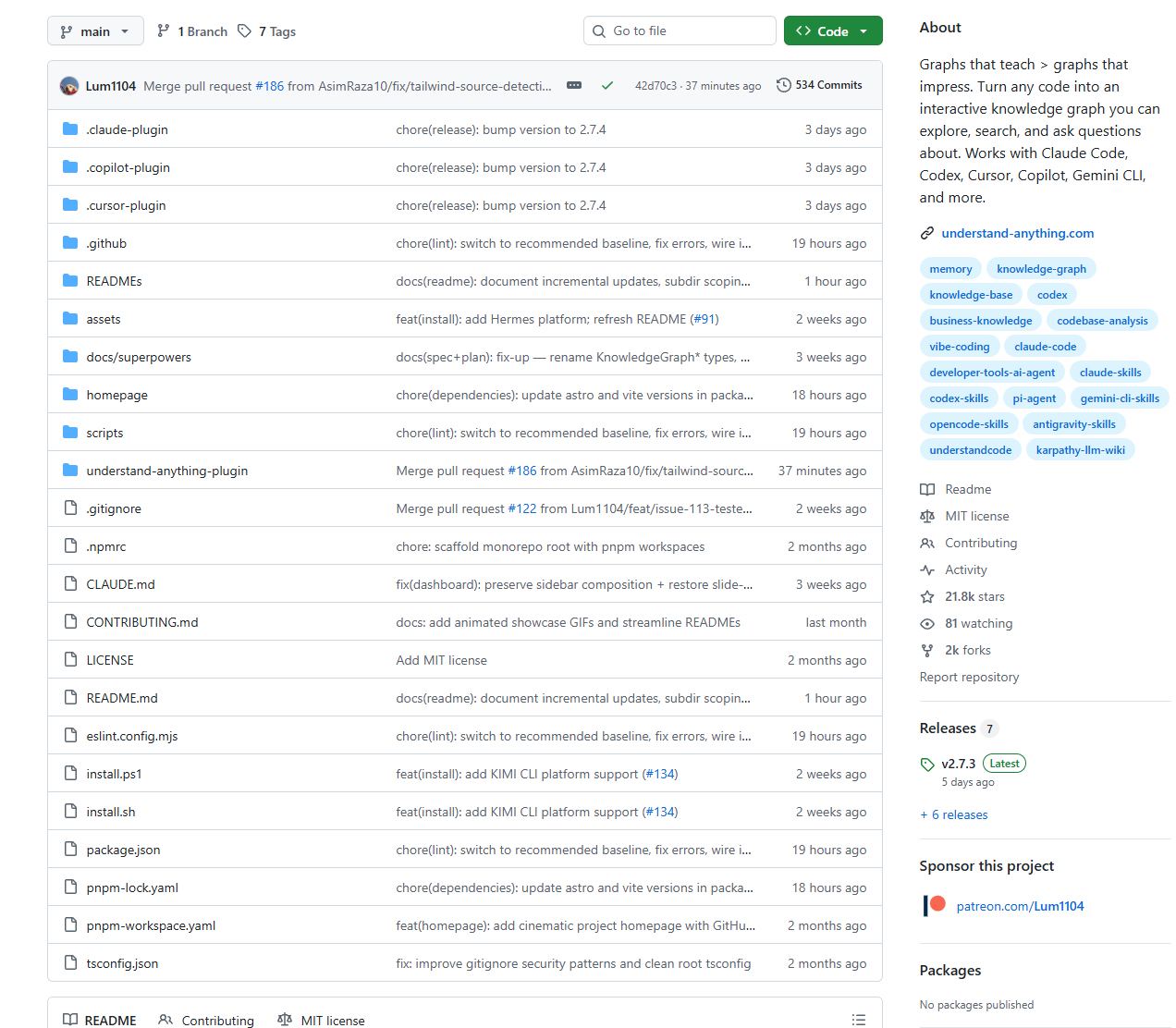
Task: Select the codex topic tag
Action: coord(1052,295)
